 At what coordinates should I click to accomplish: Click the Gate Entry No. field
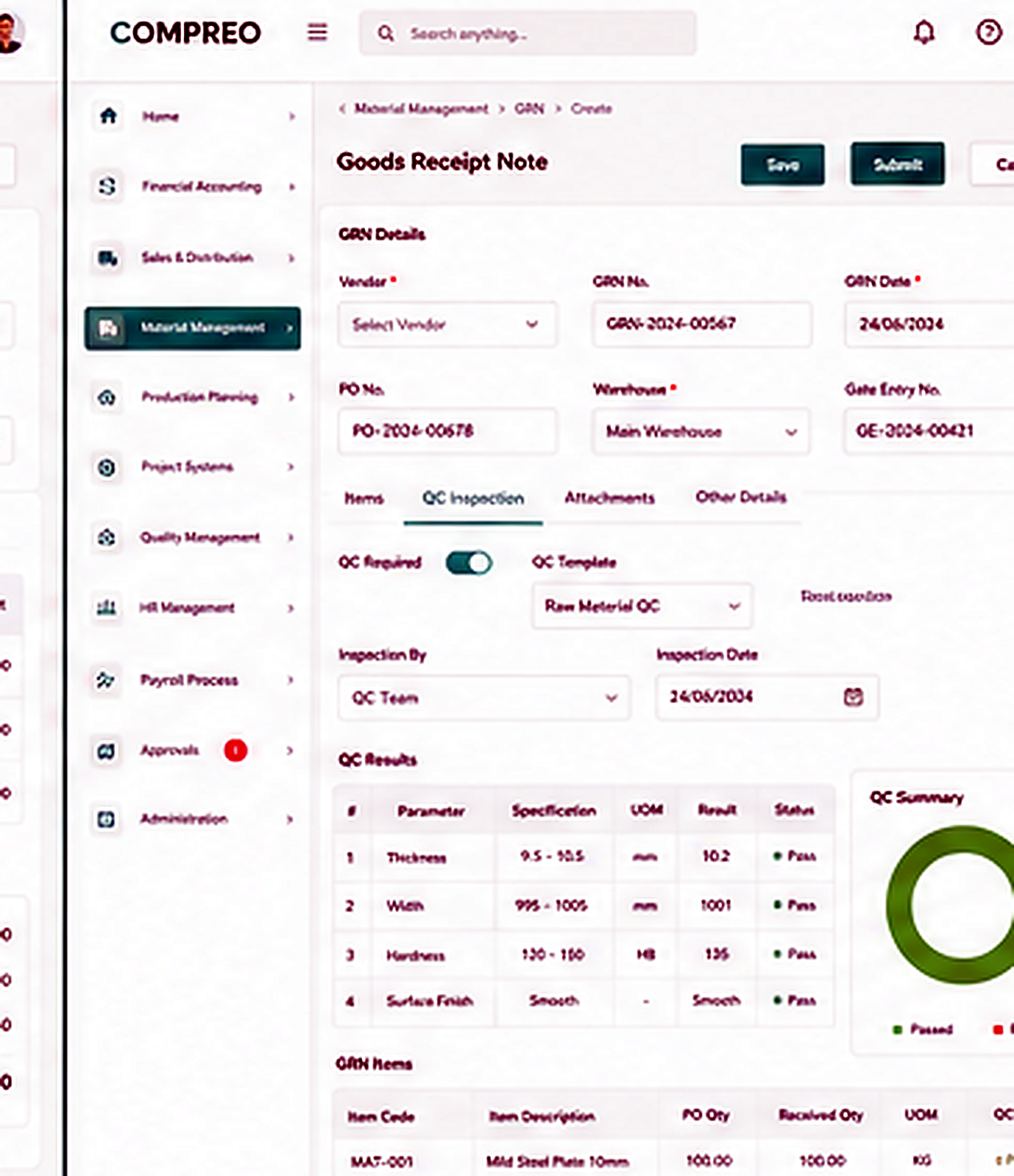pyautogui.click(x=929, y=432)
